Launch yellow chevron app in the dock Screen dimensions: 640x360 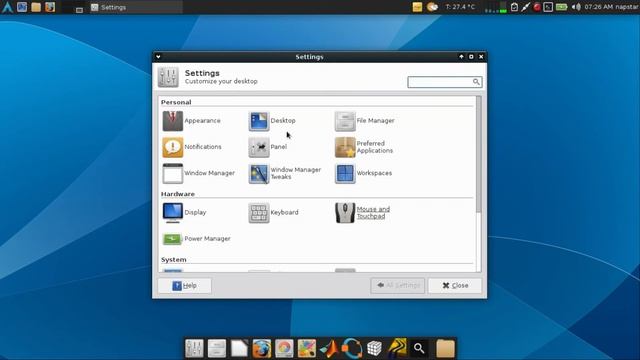click(x=397, y=349)
